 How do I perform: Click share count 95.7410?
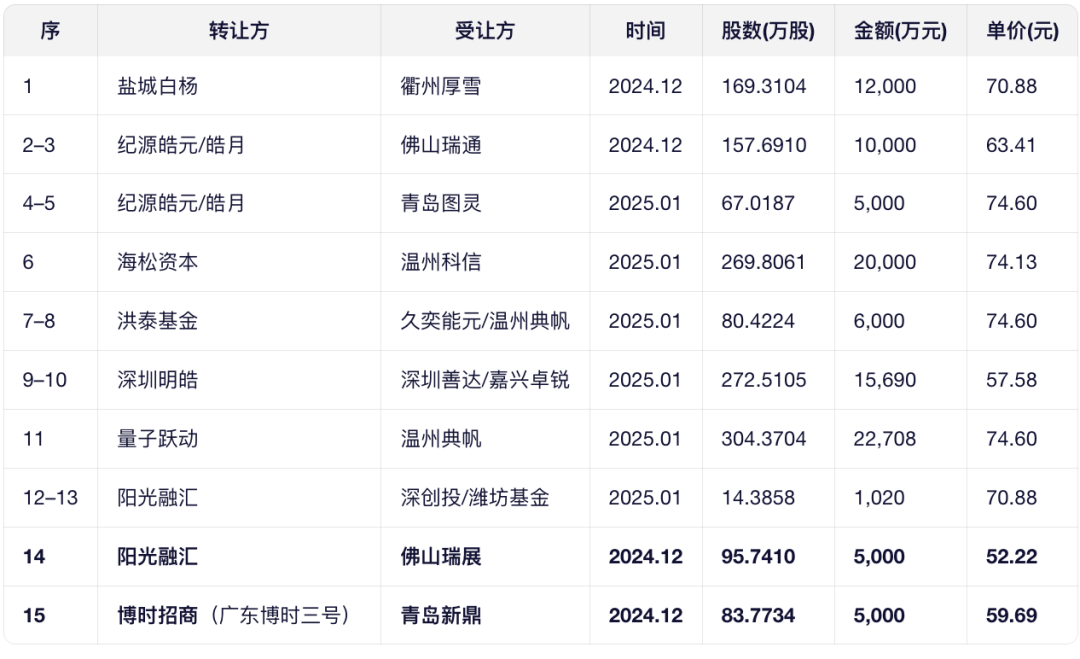point(758,556)
